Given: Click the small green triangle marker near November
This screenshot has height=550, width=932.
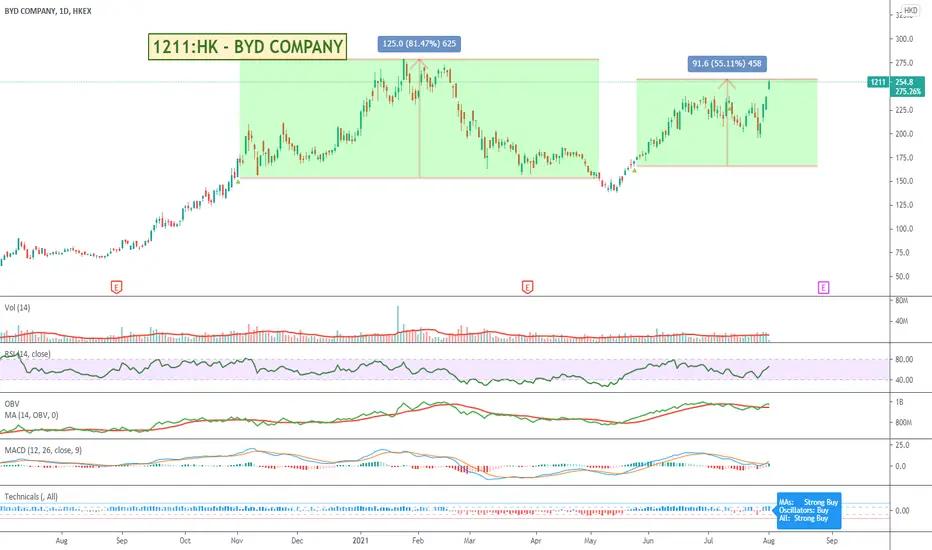Looking at the screenshot, I should pos(238,181).
